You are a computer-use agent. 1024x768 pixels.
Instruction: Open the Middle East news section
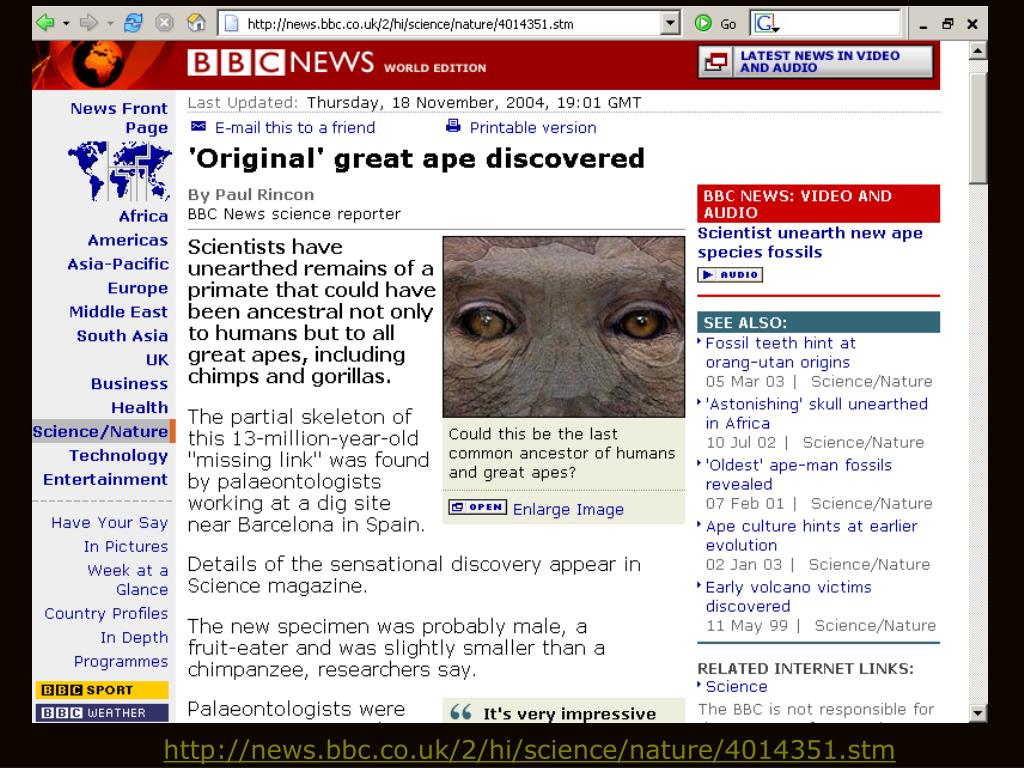point(118,312)
